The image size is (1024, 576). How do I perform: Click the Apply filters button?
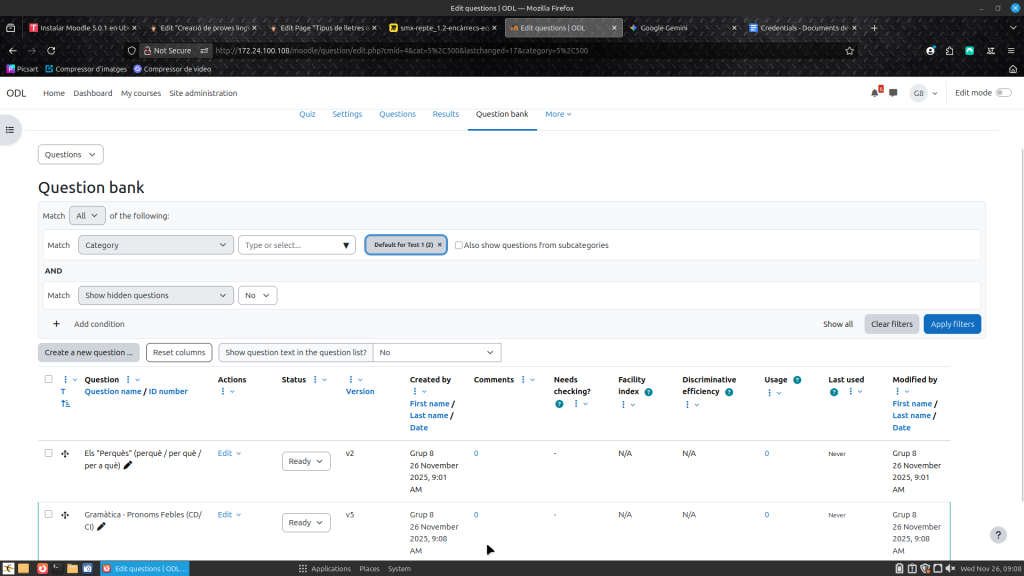[951, 324]
